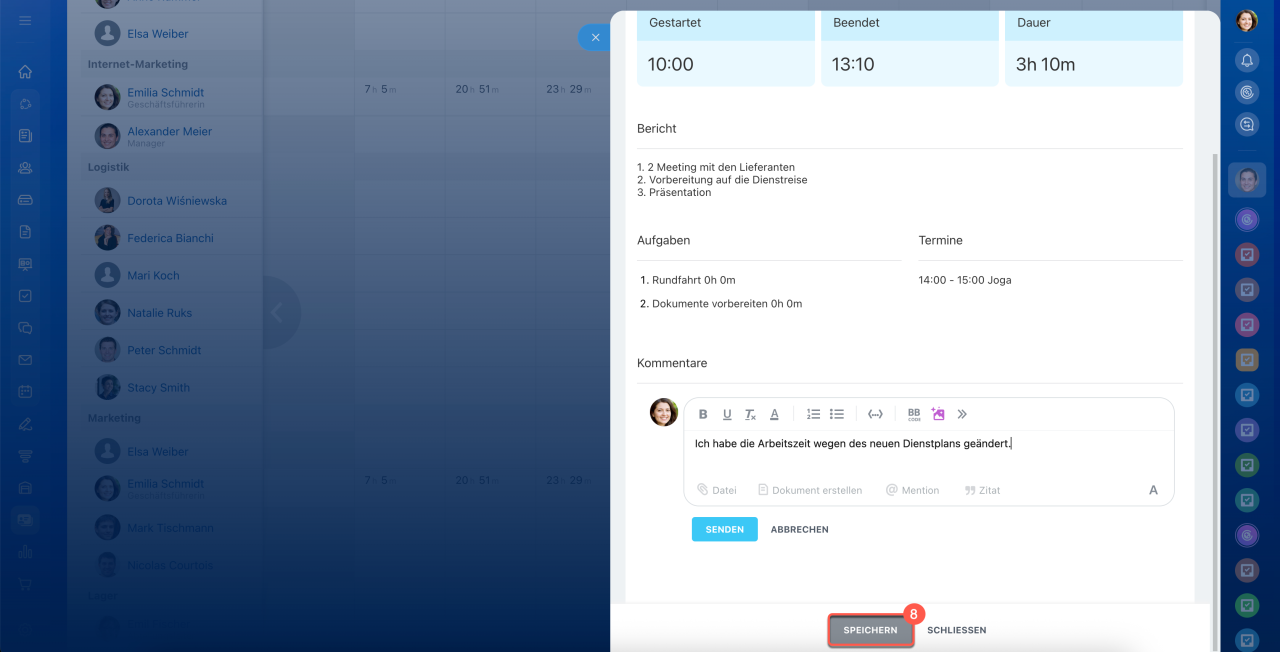Open the '14:00 - 15:00 Joga' appointment

pyautogui.click(x=965, y=280)
